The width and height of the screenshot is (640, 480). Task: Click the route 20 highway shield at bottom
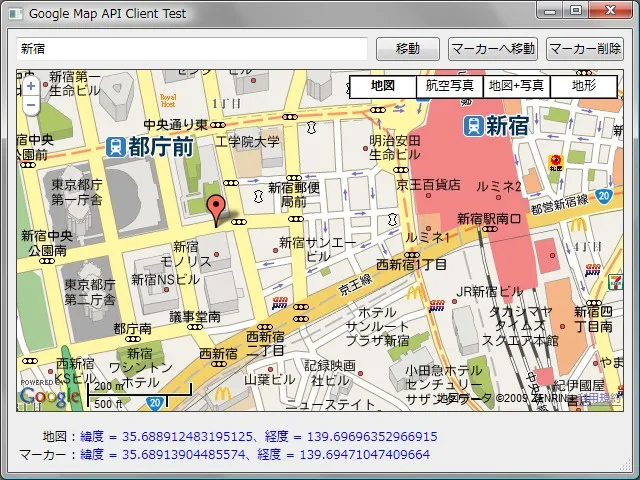click(x=155, y=403)
